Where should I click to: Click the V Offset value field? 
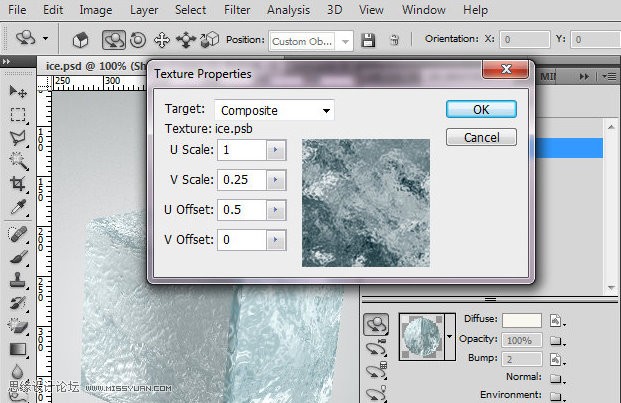coord(242,240)
